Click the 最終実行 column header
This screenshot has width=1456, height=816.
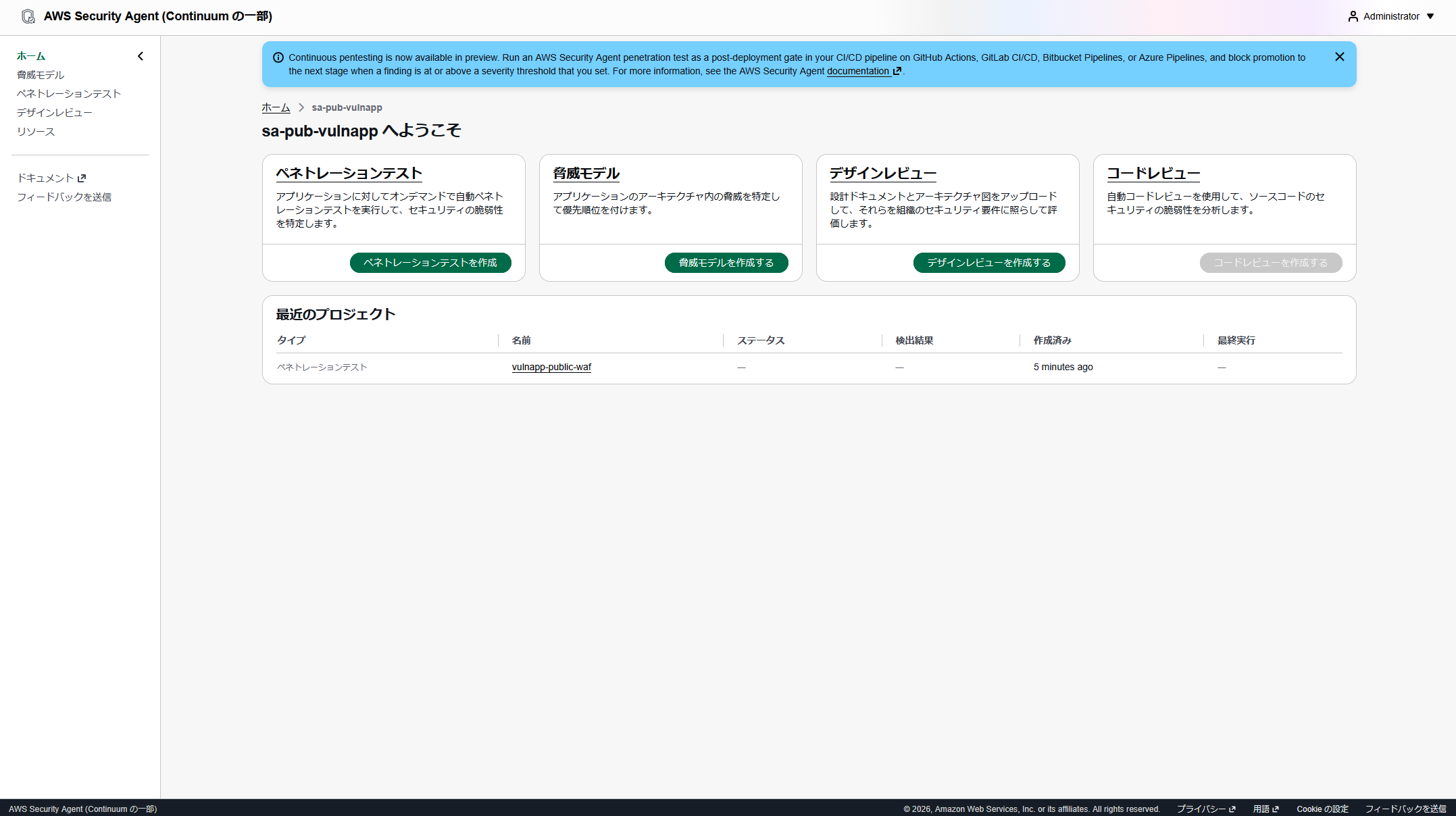click(x=1236, y=340)
